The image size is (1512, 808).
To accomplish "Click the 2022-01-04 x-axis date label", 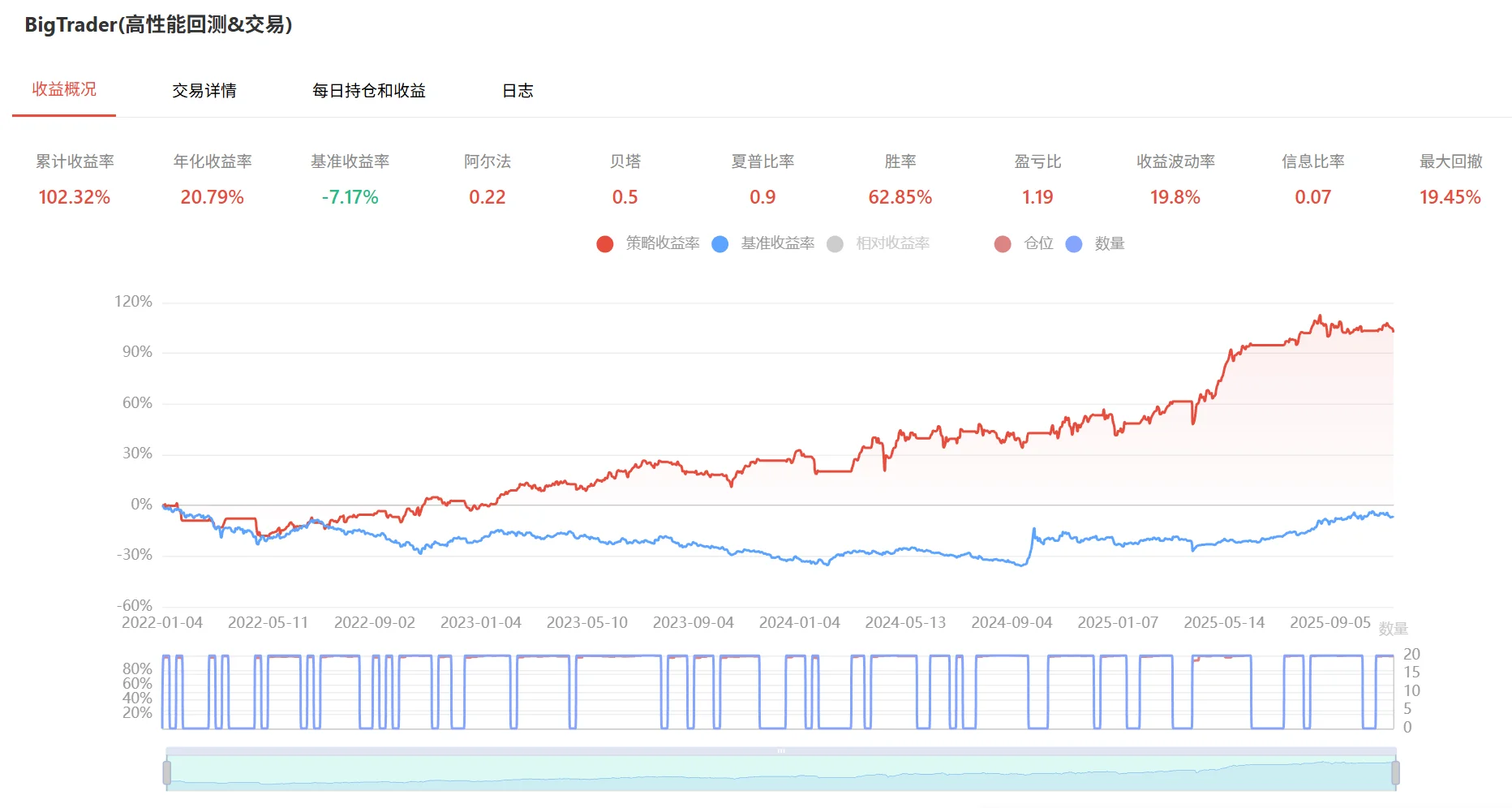I will 162,622.
